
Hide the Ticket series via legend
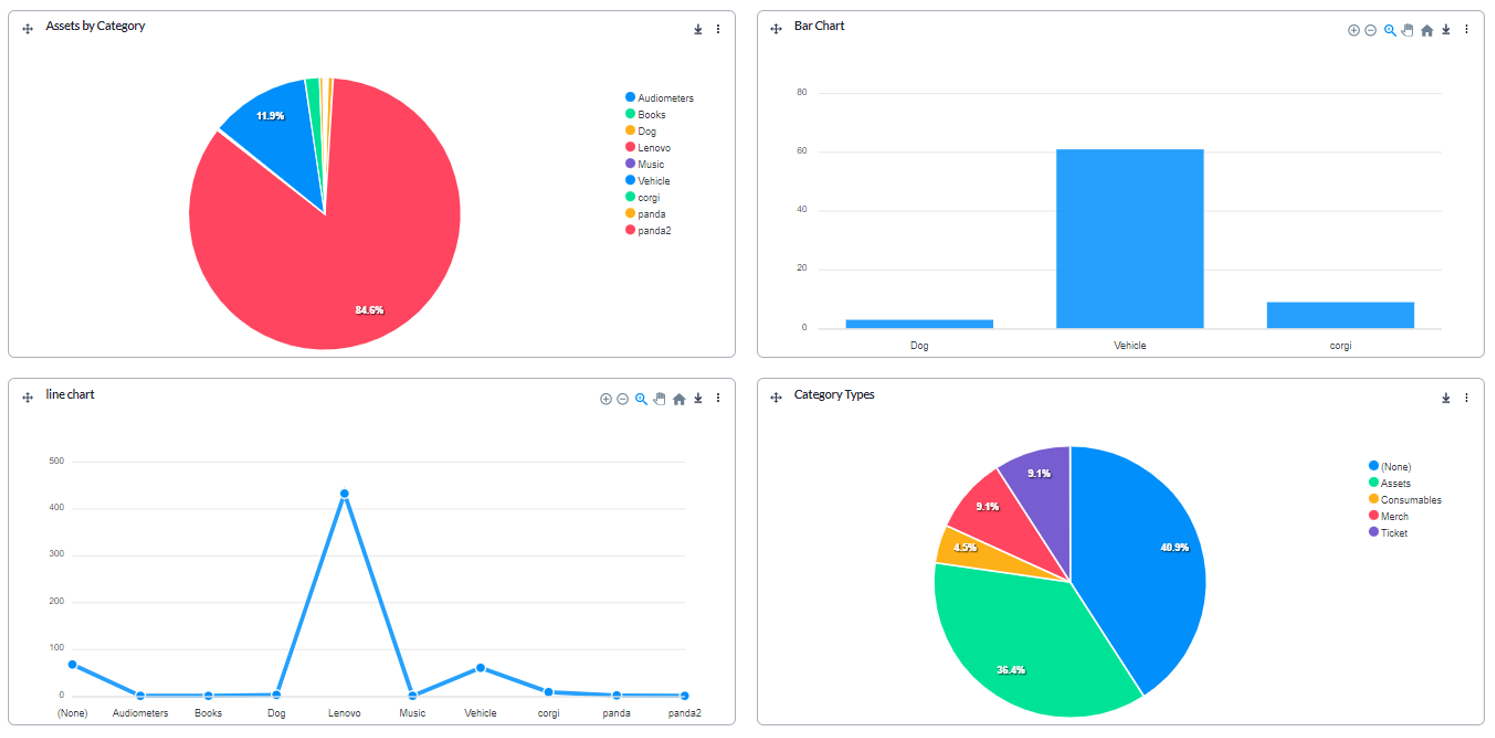(x=1393, y=533)
